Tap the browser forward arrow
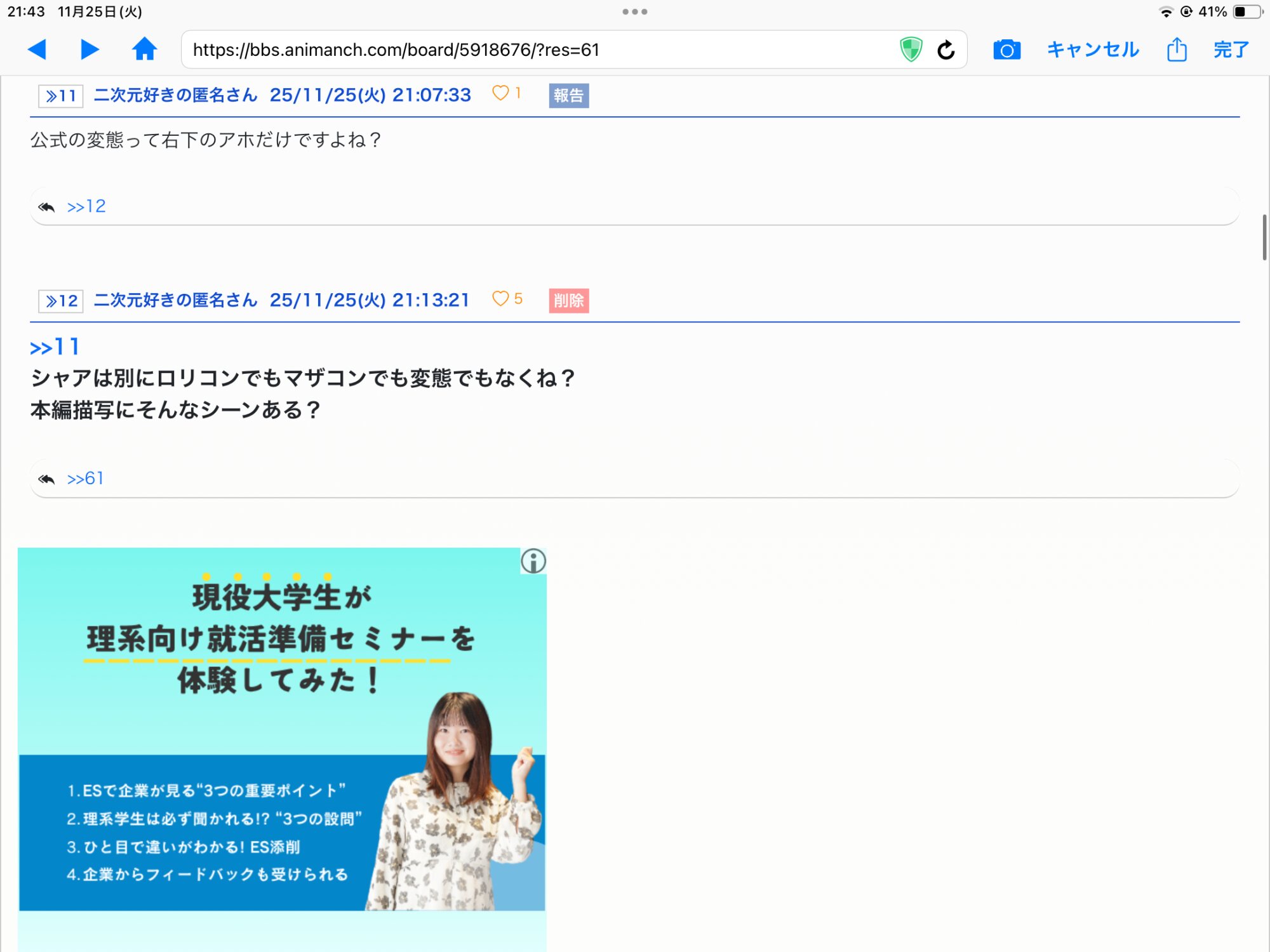Image resolution: width=1270 pixels, height=952 pixels. (x=90, y=50)
